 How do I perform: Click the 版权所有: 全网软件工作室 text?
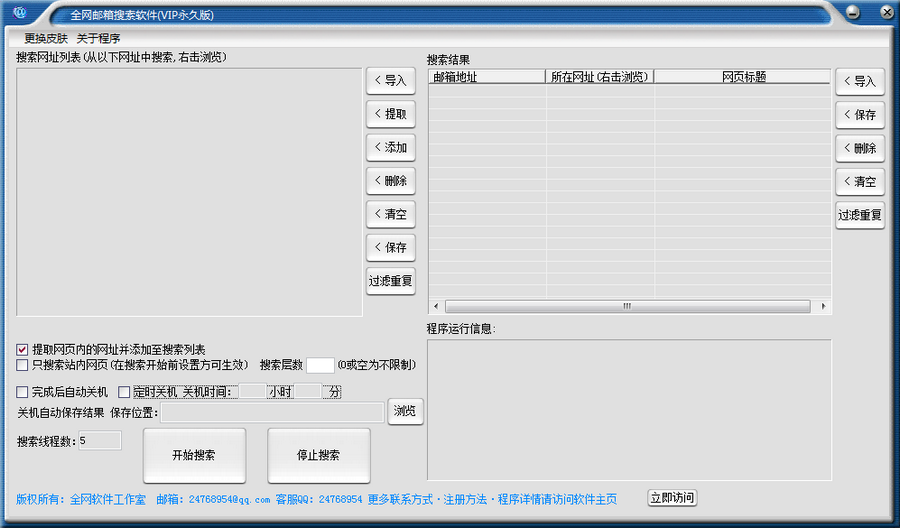point(81,500)
